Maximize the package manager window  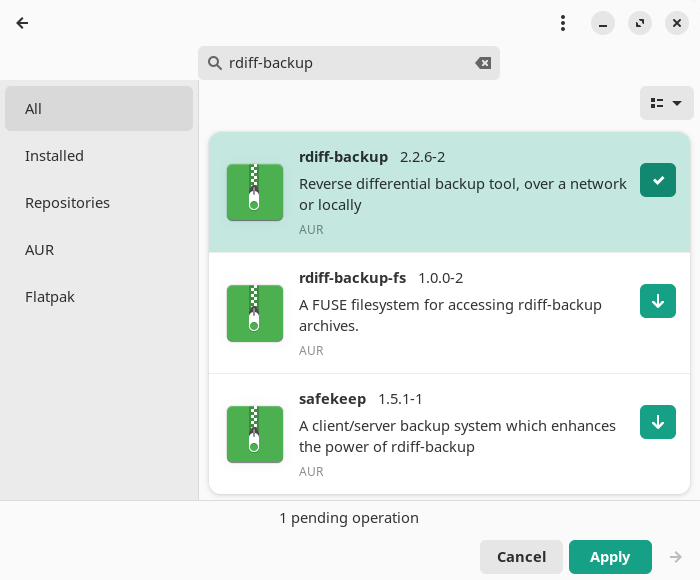coord(640,23)
